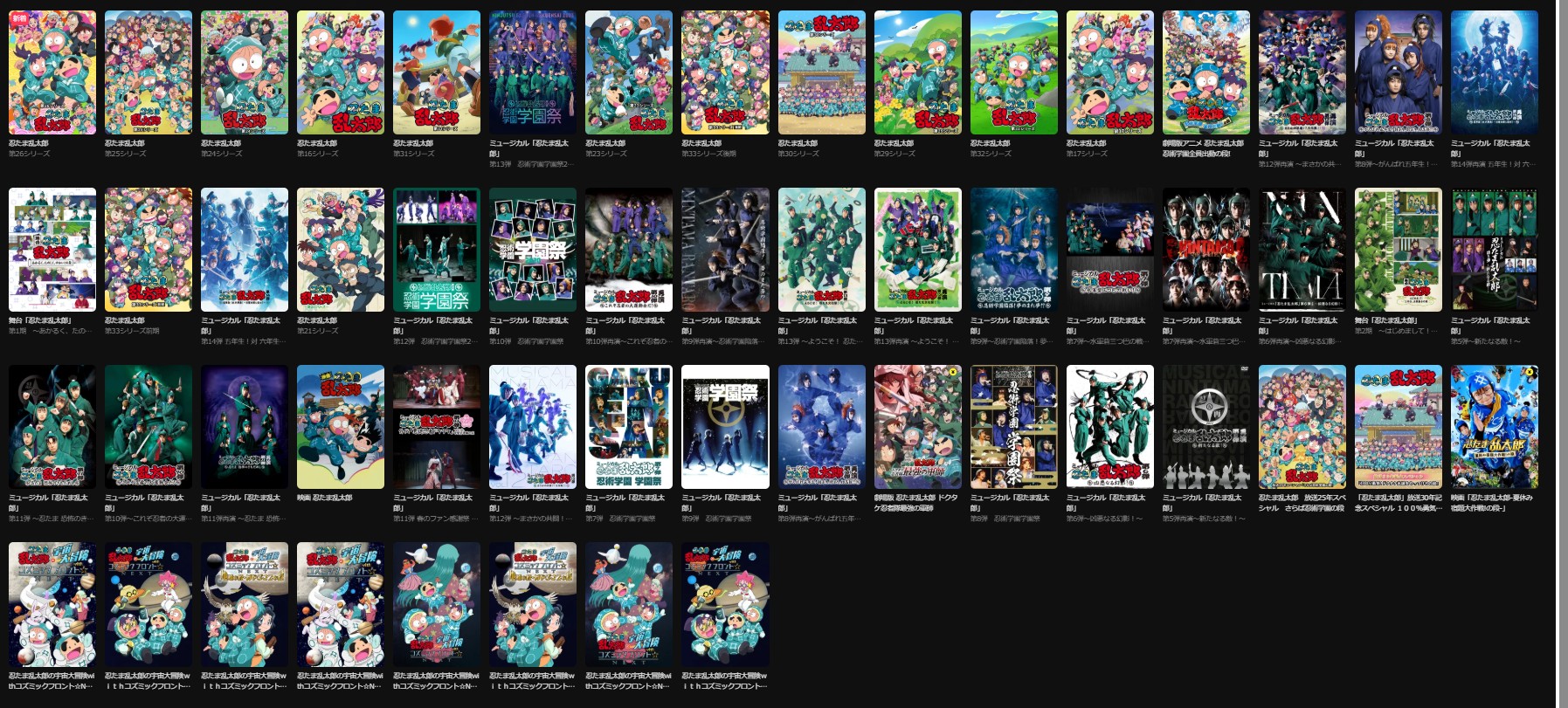1568x708 pixels.
Task: Open the 第6弾 凶悪なる幻影! poster
Action: coord(1110,427)
